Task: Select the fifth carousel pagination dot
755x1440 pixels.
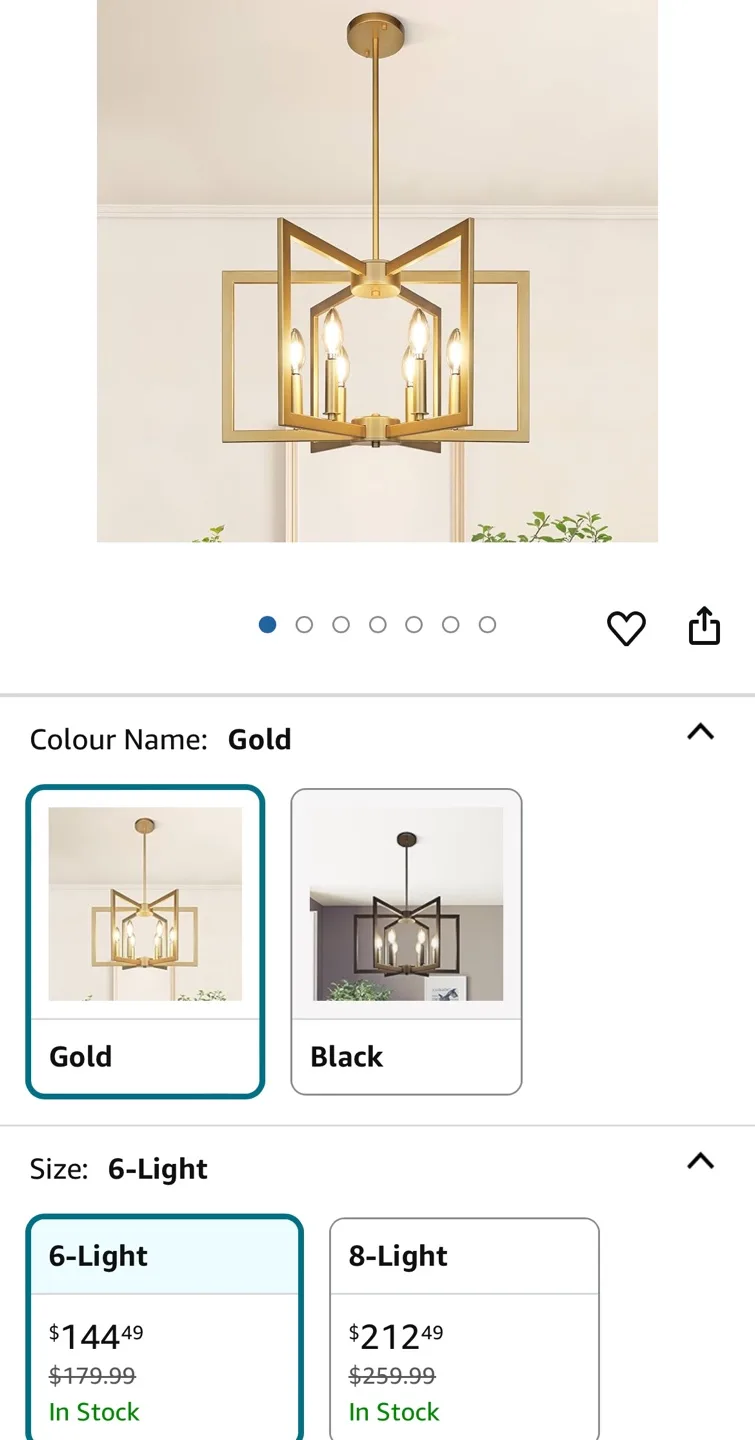Action: point(414,623)
